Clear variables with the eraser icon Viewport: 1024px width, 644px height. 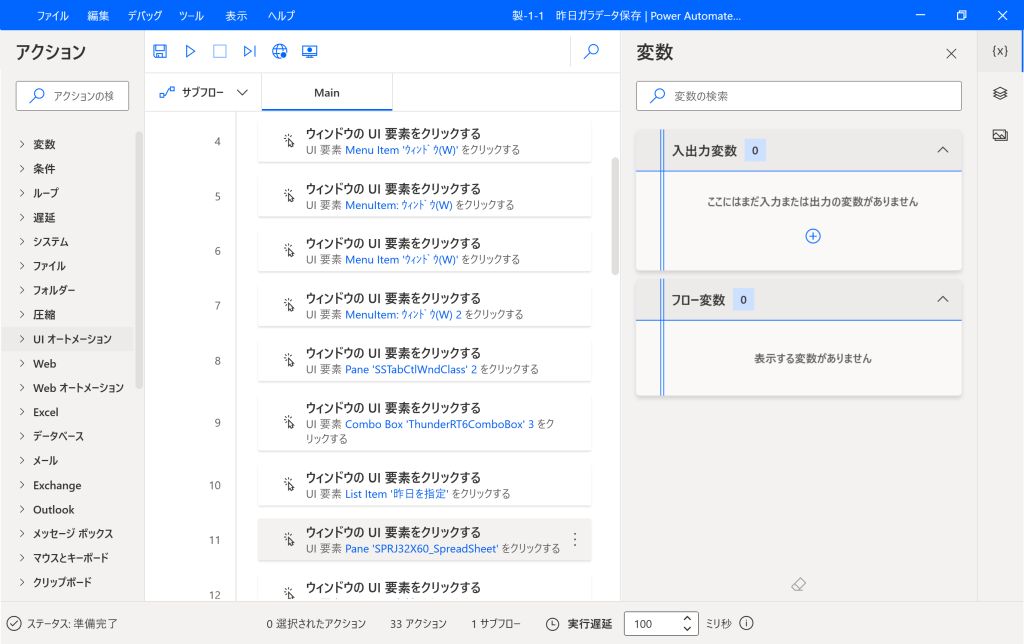(799, 585)
